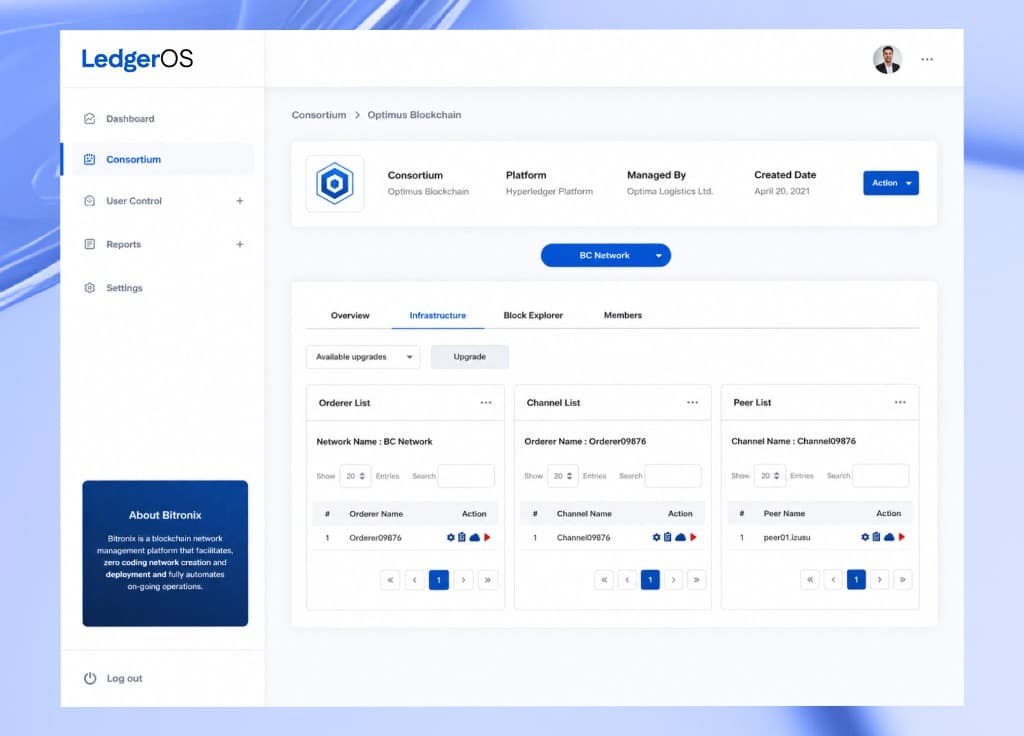Switch to the Members tab
The width and height of the screenshot is (1024, 736).
[x=622, y=315]
